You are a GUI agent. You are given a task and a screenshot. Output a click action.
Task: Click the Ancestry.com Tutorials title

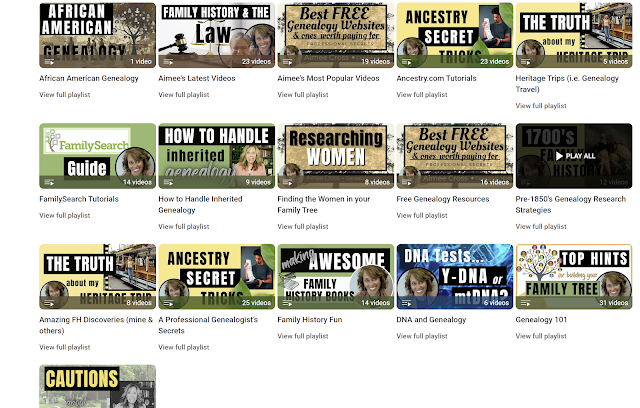point(436,78)
